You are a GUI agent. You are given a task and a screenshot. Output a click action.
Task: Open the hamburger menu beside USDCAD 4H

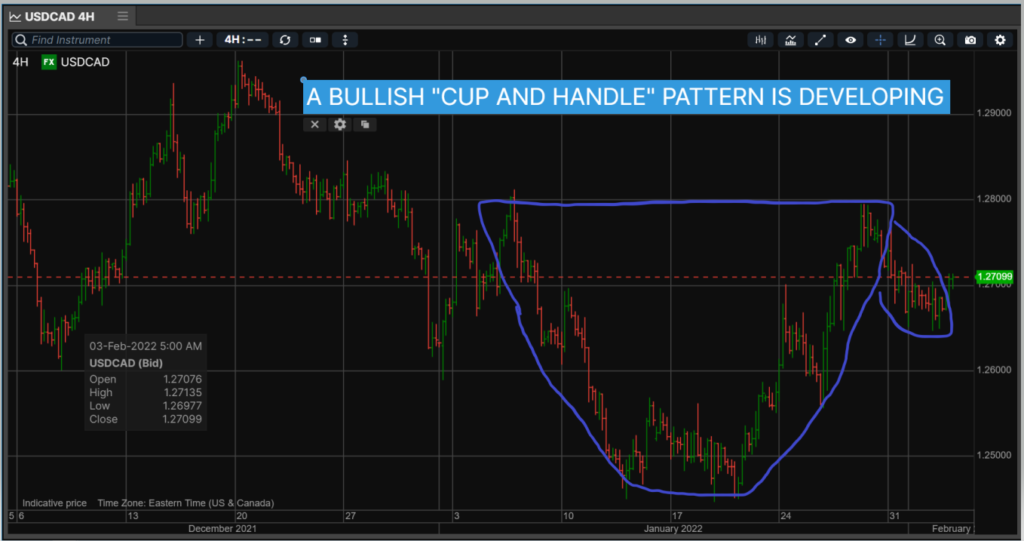point(122,16)
